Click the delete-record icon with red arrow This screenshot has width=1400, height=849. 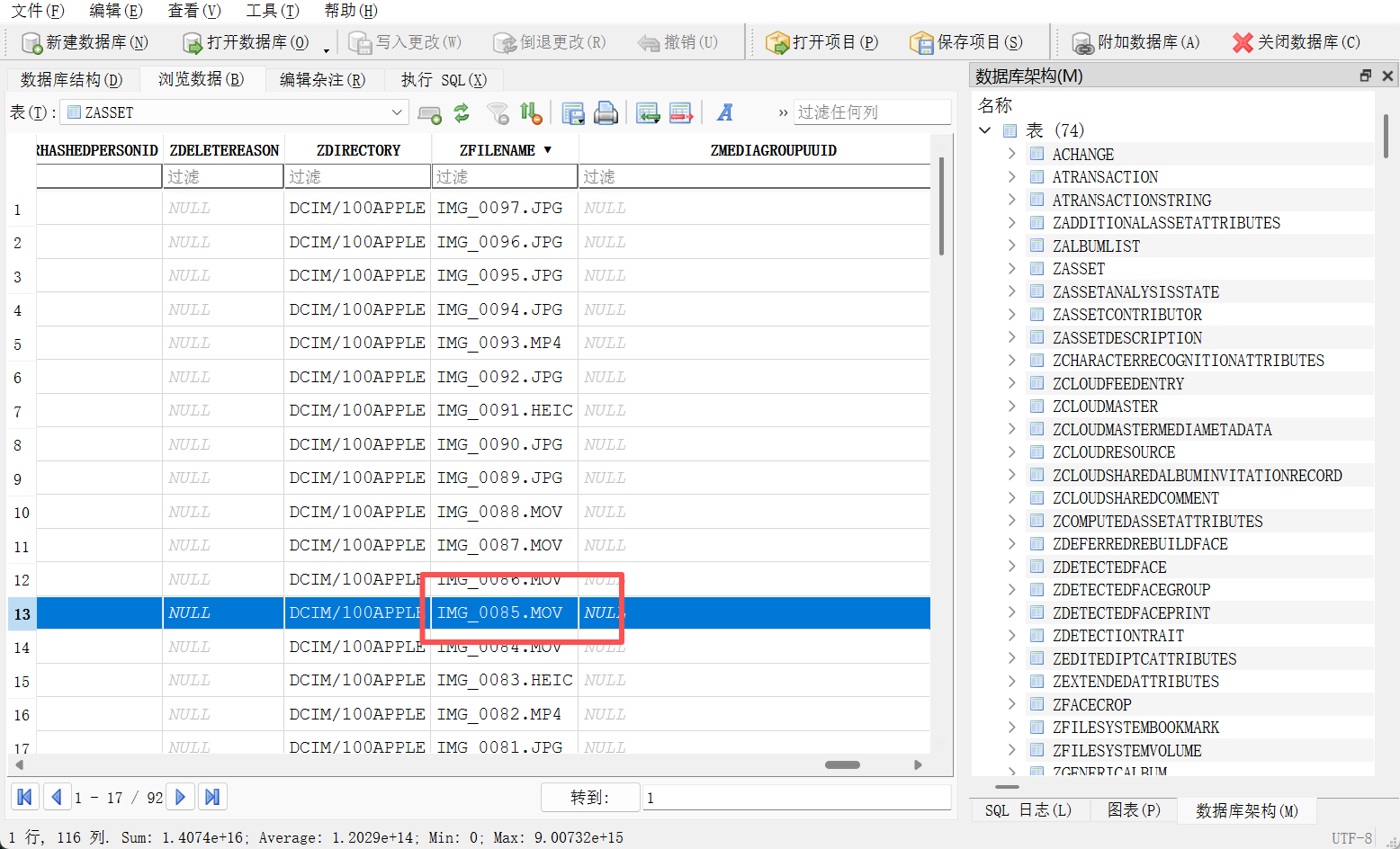point(681,113)
